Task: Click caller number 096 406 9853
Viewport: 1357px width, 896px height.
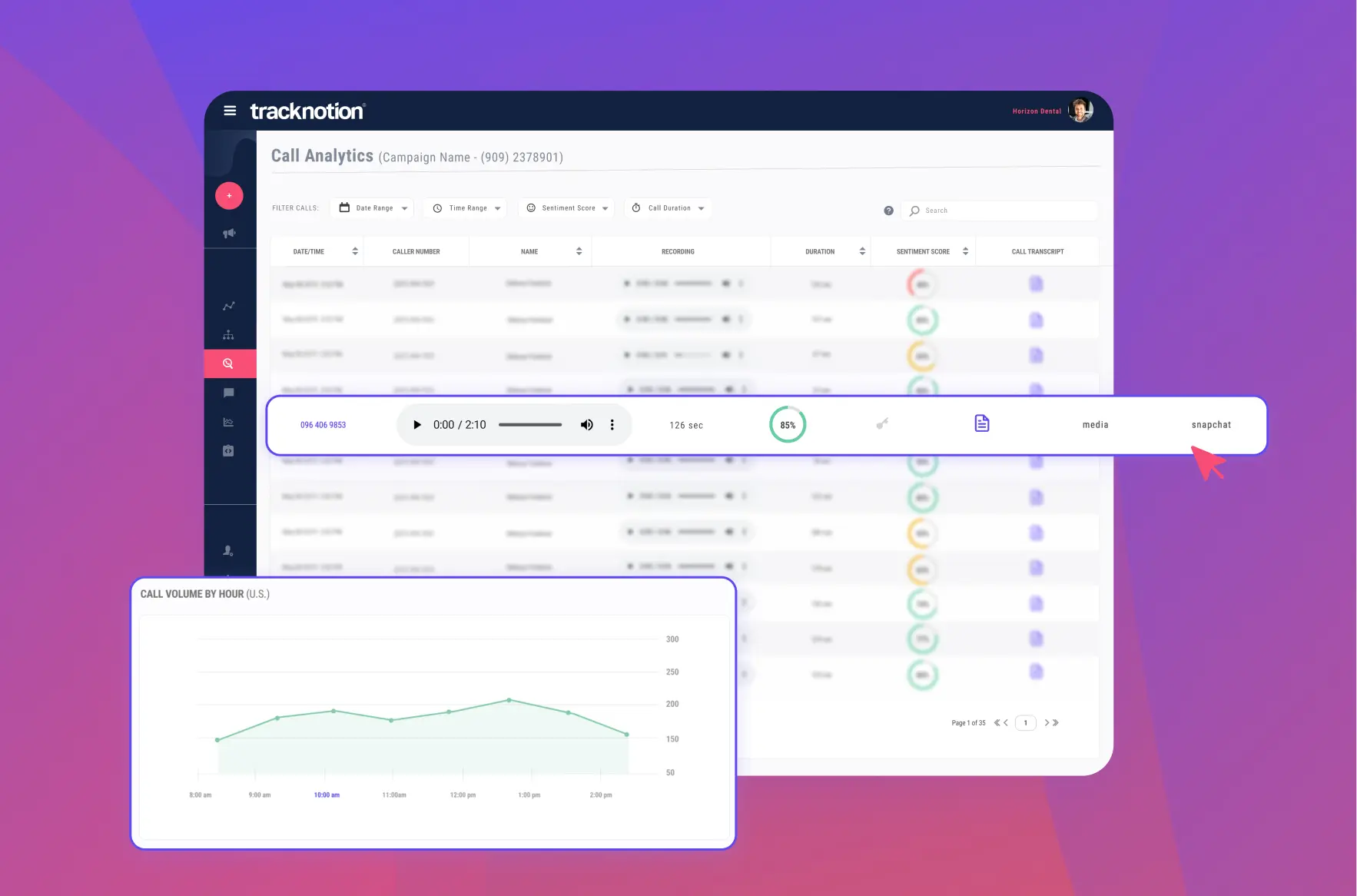Action: [323, 425]
